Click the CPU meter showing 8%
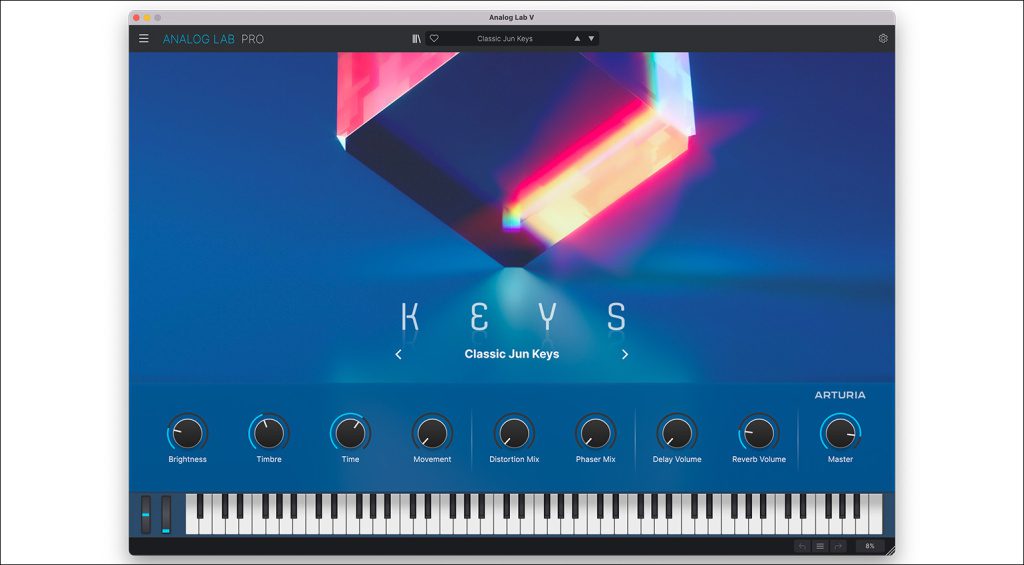The height and width of the screenshot is (565, 1024). pyautogui.click(x=870, y=546)
